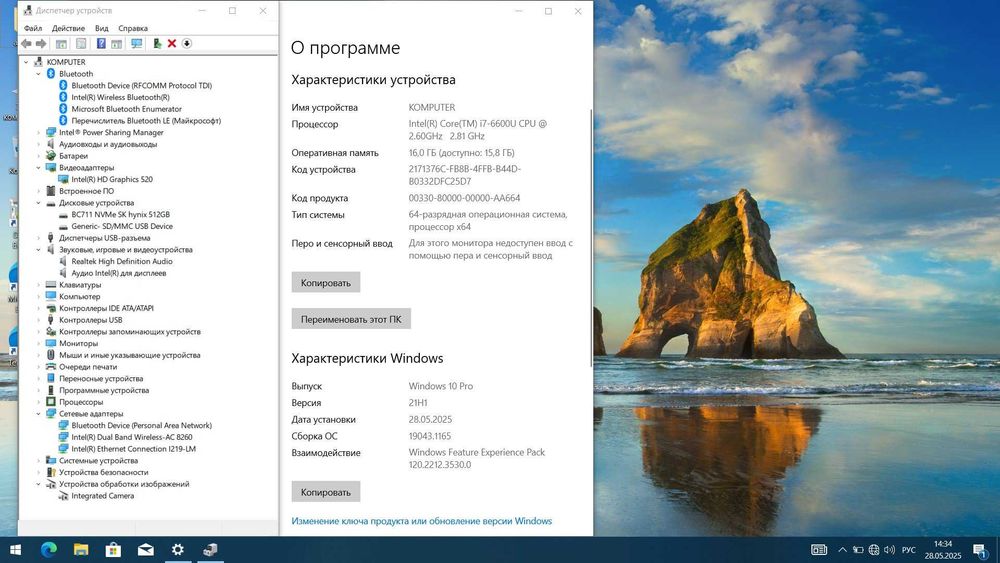Click the KOMPUTER root computer icon

point(38,62)
